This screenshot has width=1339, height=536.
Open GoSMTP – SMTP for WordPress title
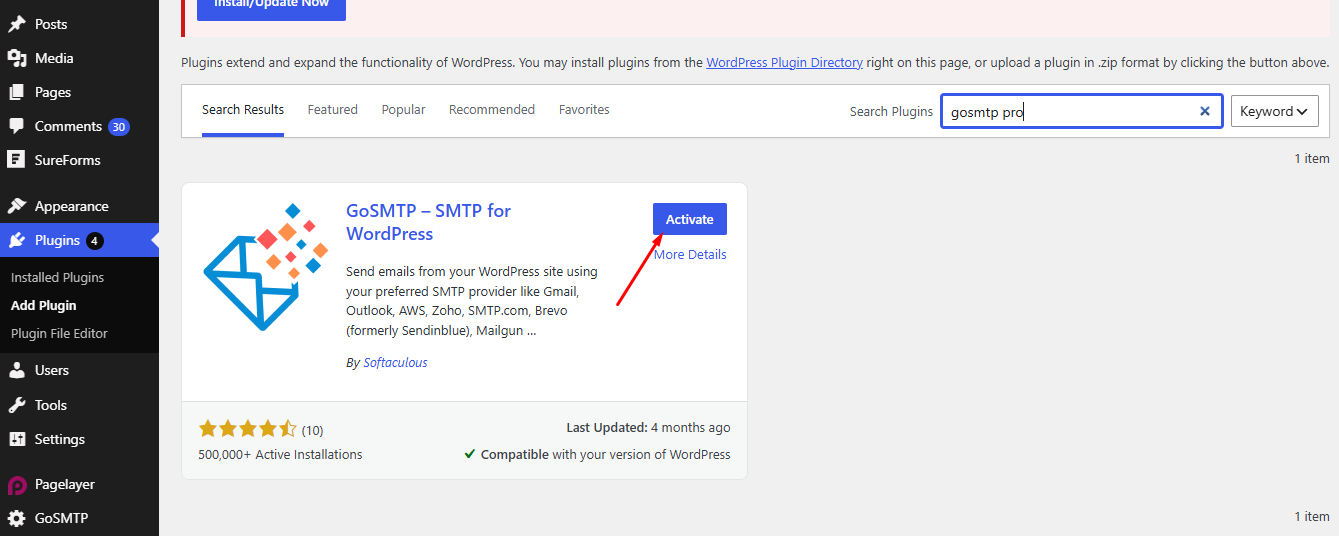(x=429, y=222)
